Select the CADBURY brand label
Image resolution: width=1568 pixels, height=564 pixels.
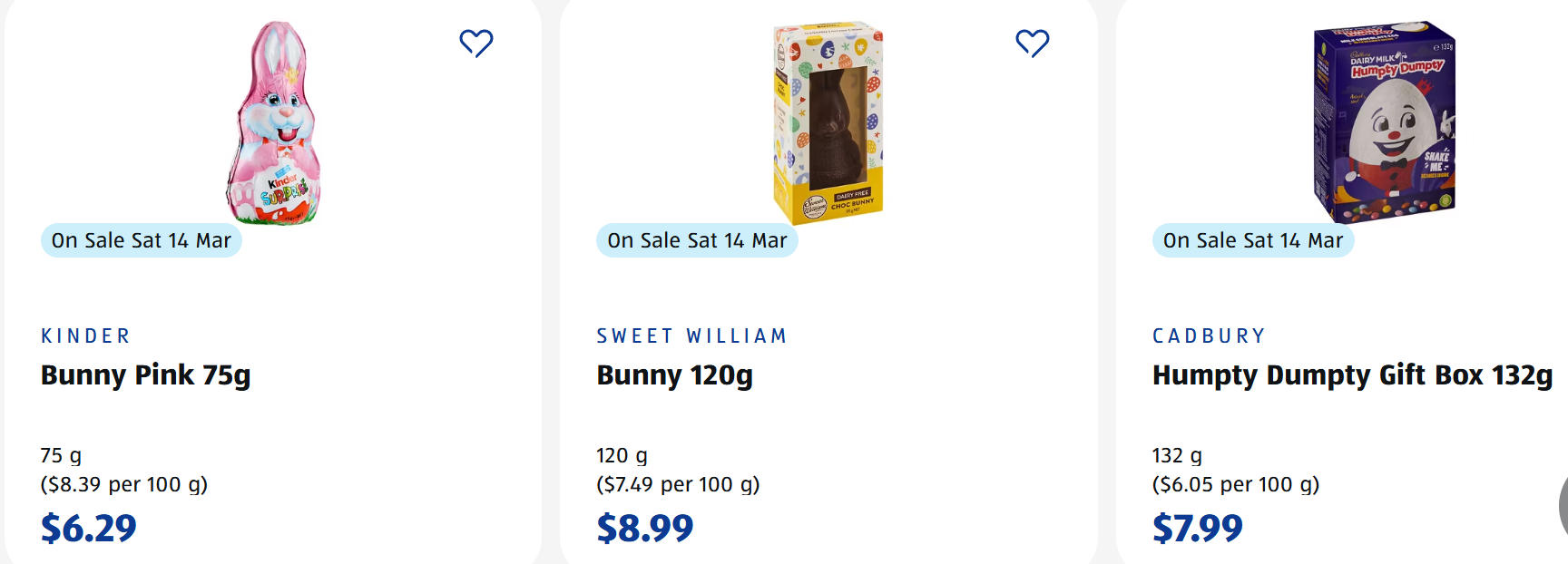[1209, 336]
